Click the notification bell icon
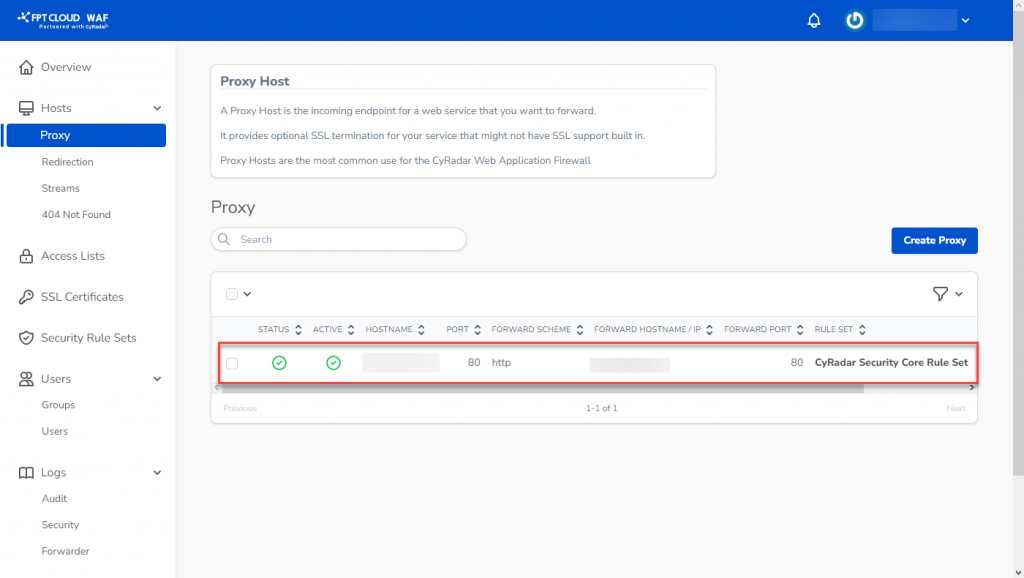This screenshot has height=578, width=1024. pyautogui.click(x=813, y=20)
